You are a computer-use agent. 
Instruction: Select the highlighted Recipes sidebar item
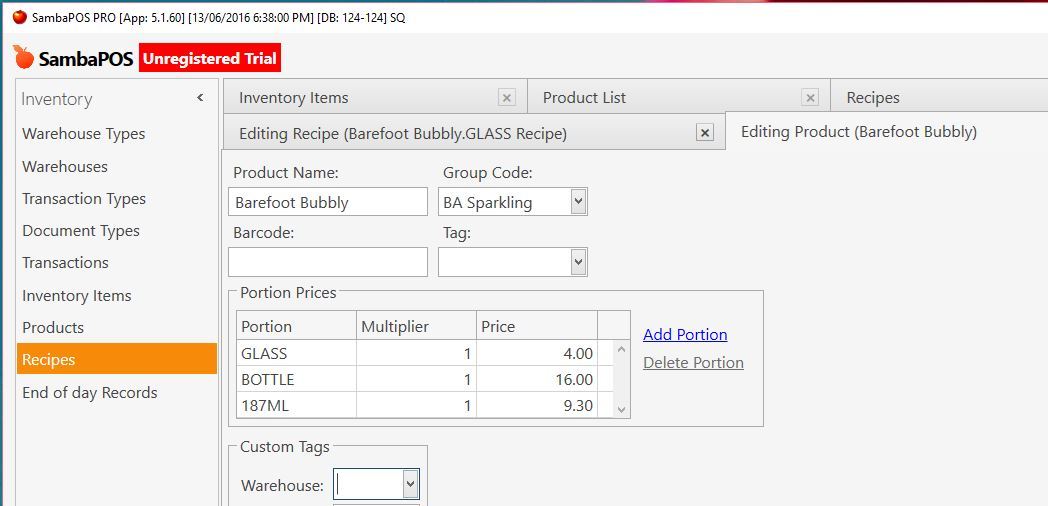click(x=117, y=360)
